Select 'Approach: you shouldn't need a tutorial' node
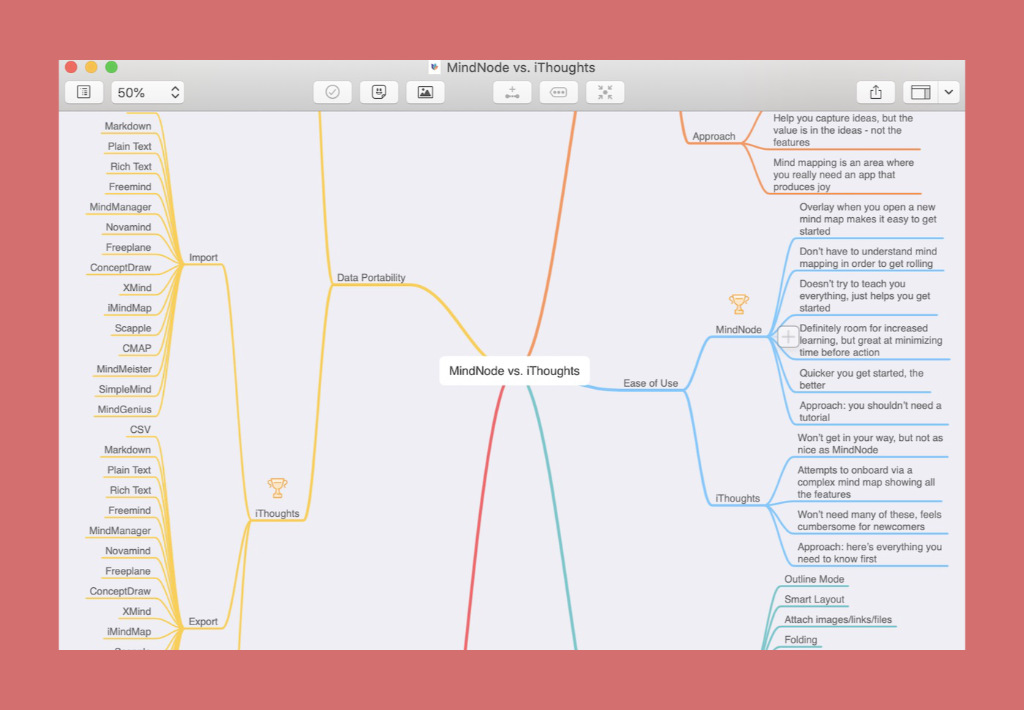 pyautogui.click(x=870, y=411)
